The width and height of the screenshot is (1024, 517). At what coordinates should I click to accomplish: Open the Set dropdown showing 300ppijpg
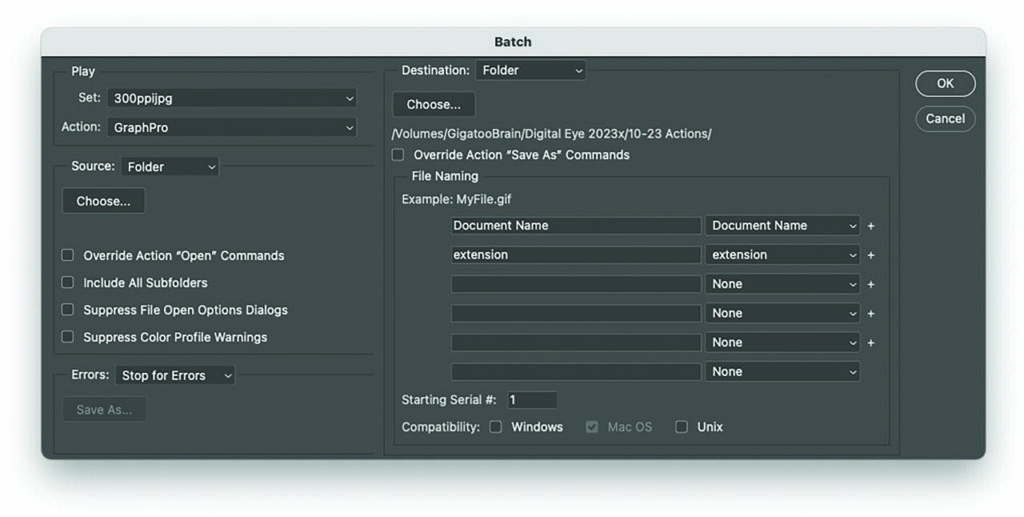[x=231, y=98]
